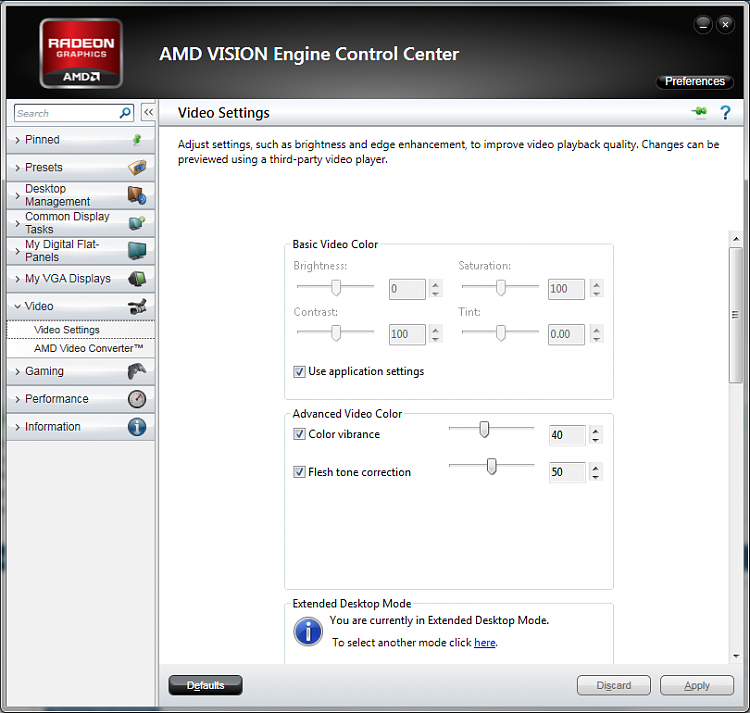750x713 pixels.
Task: Click the Contrast value field
Action: pos(407,334)
